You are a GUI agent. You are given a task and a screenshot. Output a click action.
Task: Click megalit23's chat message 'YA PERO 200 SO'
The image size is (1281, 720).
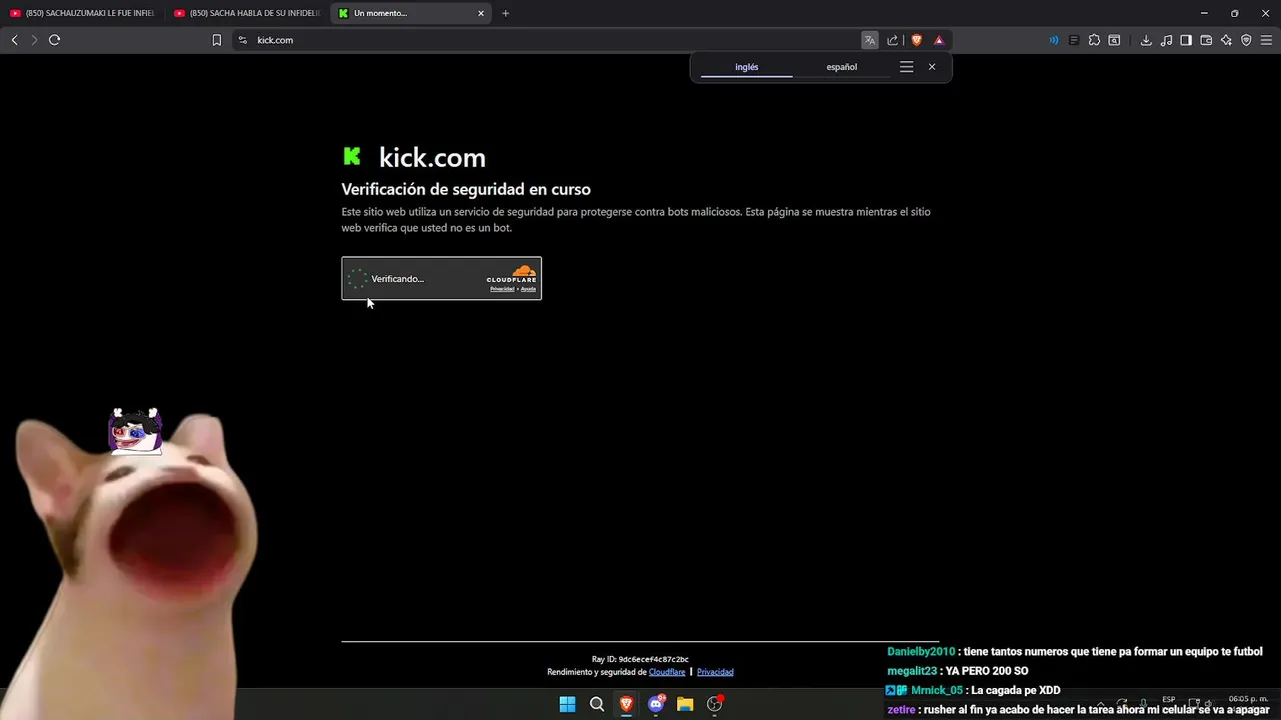coord(958,671)
